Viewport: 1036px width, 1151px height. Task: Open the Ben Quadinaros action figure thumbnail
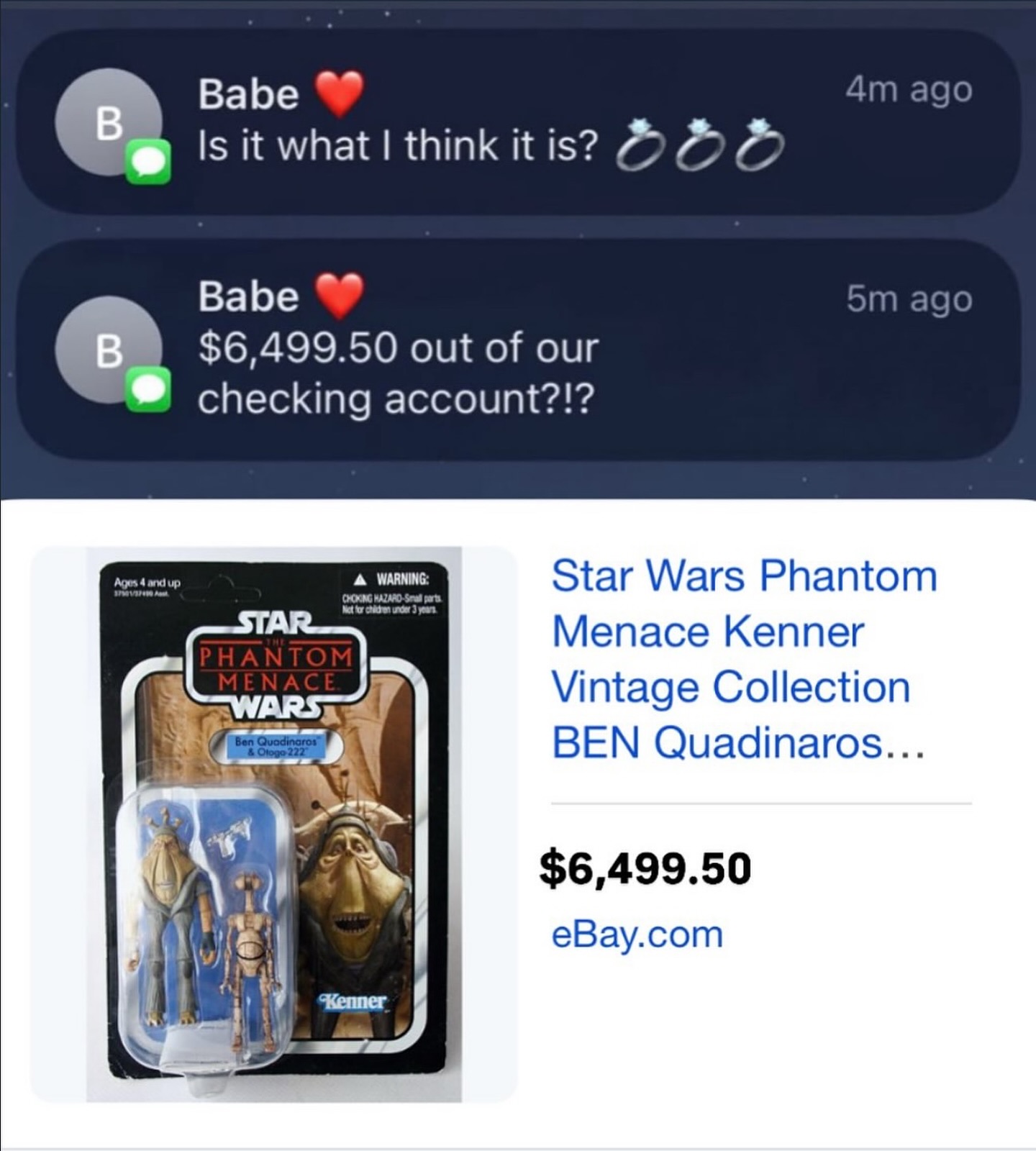coord(273,824)
